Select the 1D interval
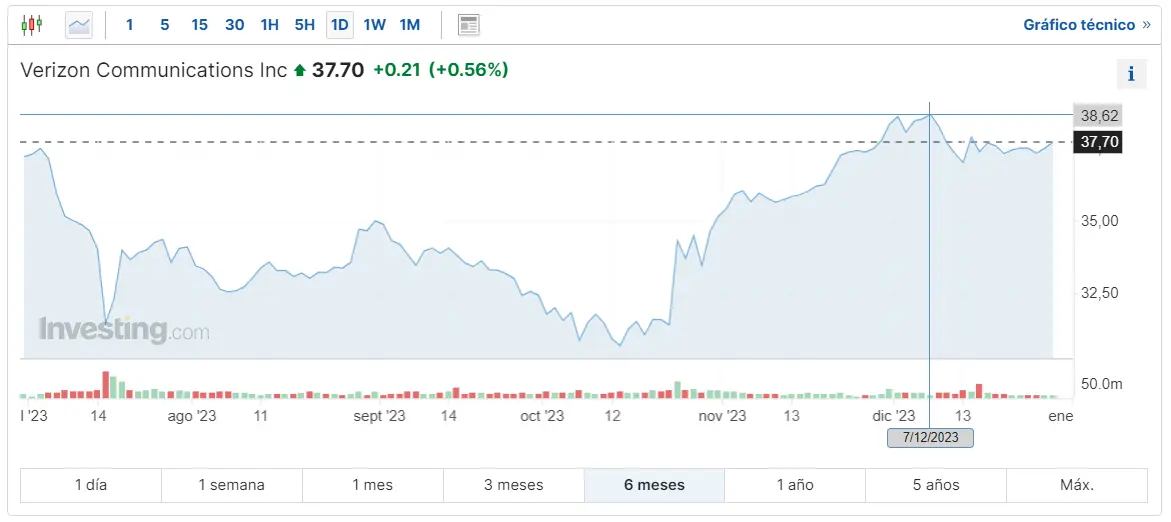The height and width of the screenshot is (522, 1171). [339, 24]
